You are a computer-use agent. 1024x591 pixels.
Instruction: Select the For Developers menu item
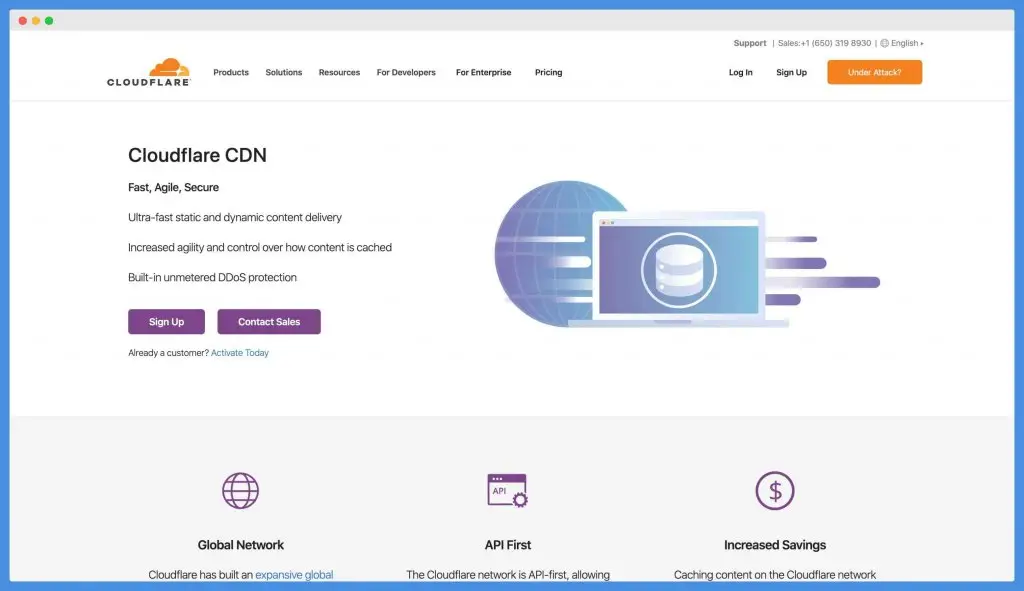coord(406,72)
